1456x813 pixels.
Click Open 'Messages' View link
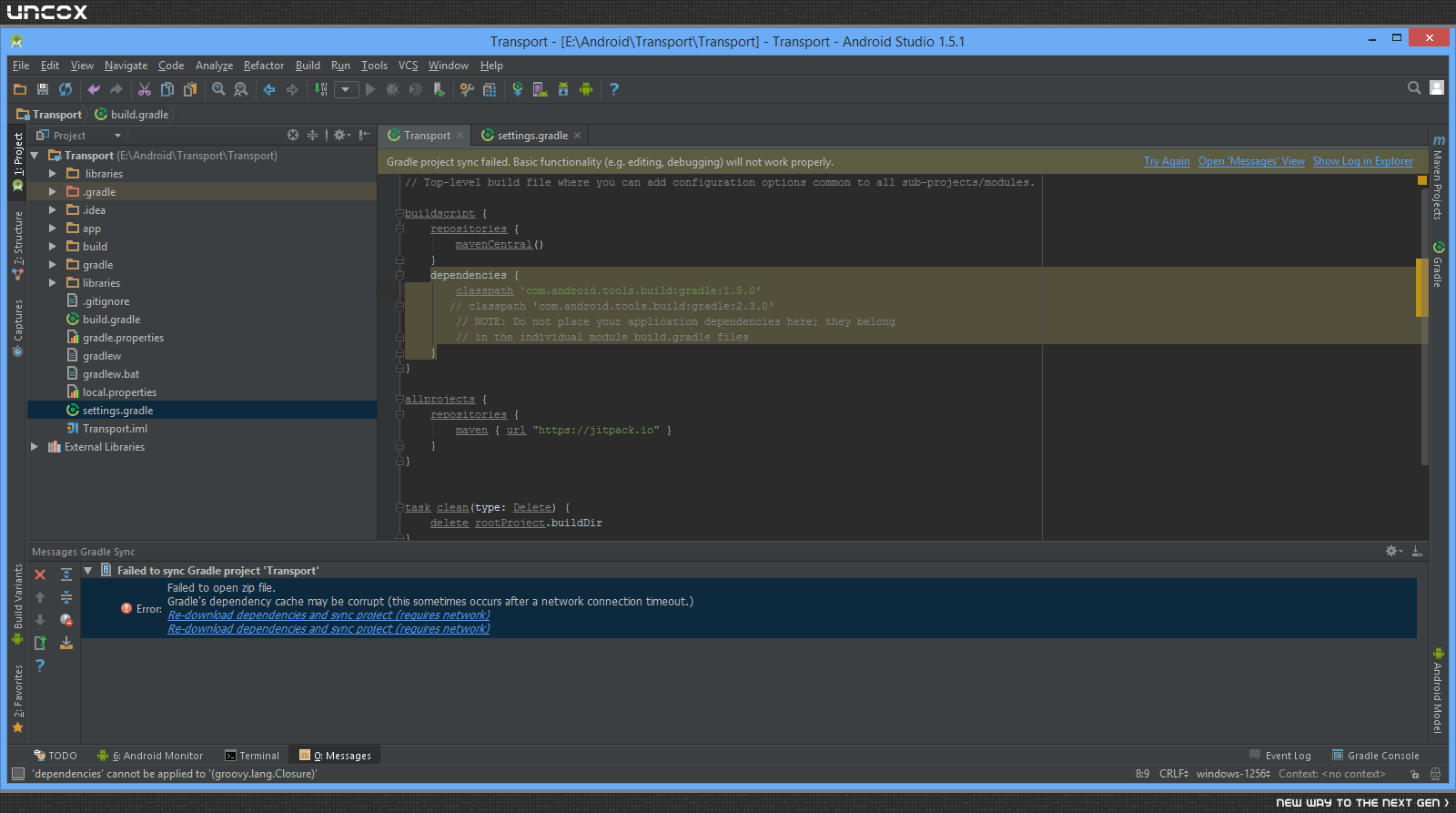coord(1251,161)
